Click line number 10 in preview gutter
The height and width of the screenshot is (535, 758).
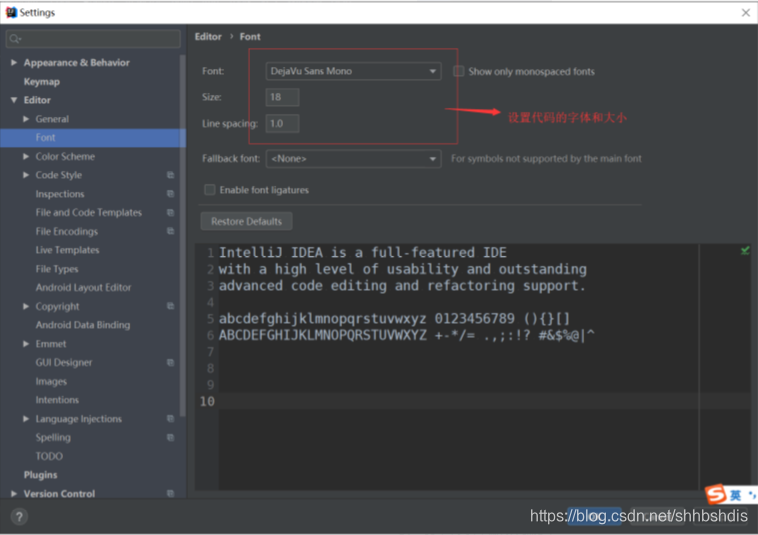[207, 401]
